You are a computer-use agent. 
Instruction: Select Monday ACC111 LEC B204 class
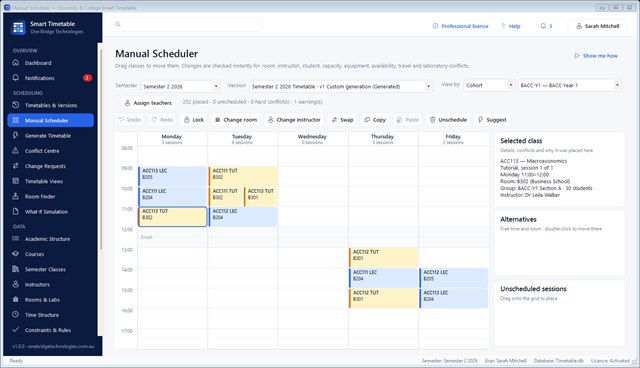coord(173,196)
